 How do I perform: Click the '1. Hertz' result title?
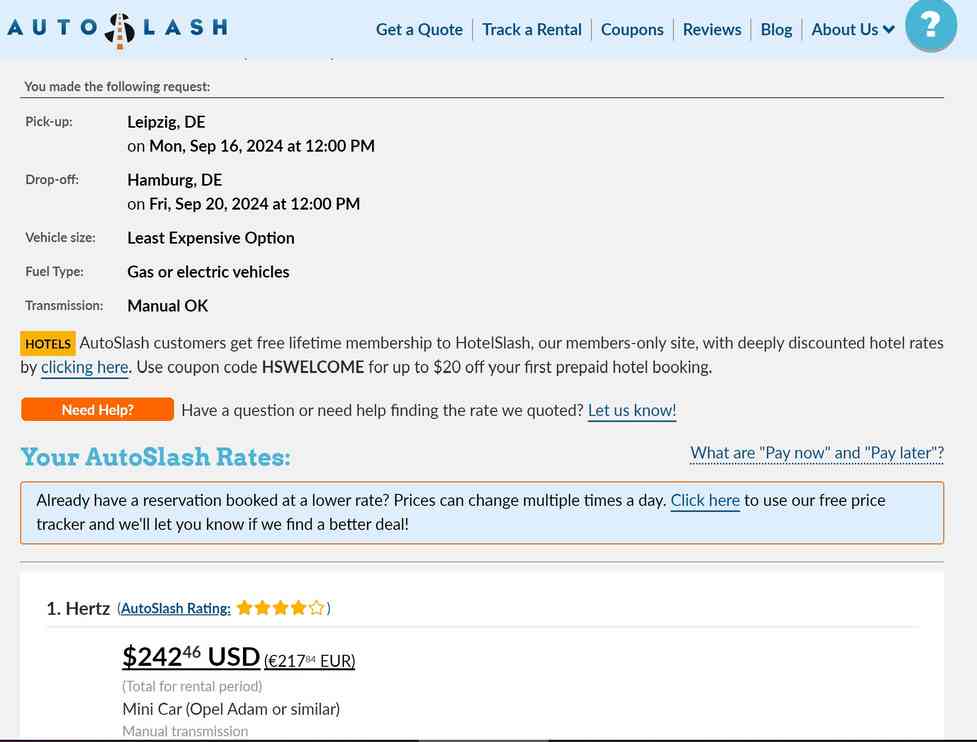(78, 608)
